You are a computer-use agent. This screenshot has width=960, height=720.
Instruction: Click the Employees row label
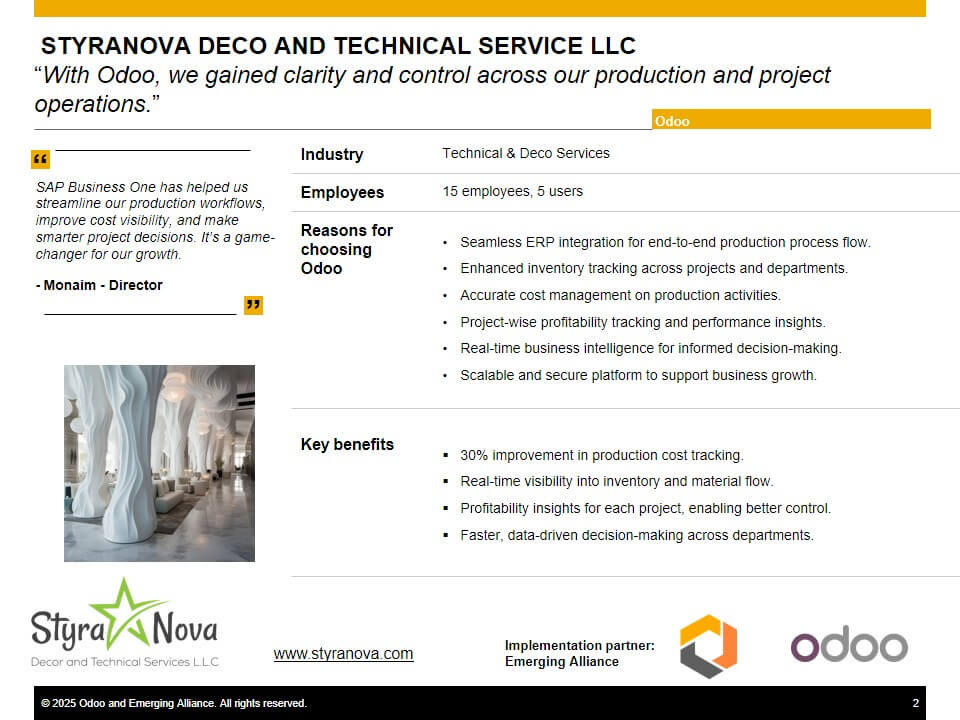pyautogui.click(x=342, y=192)
